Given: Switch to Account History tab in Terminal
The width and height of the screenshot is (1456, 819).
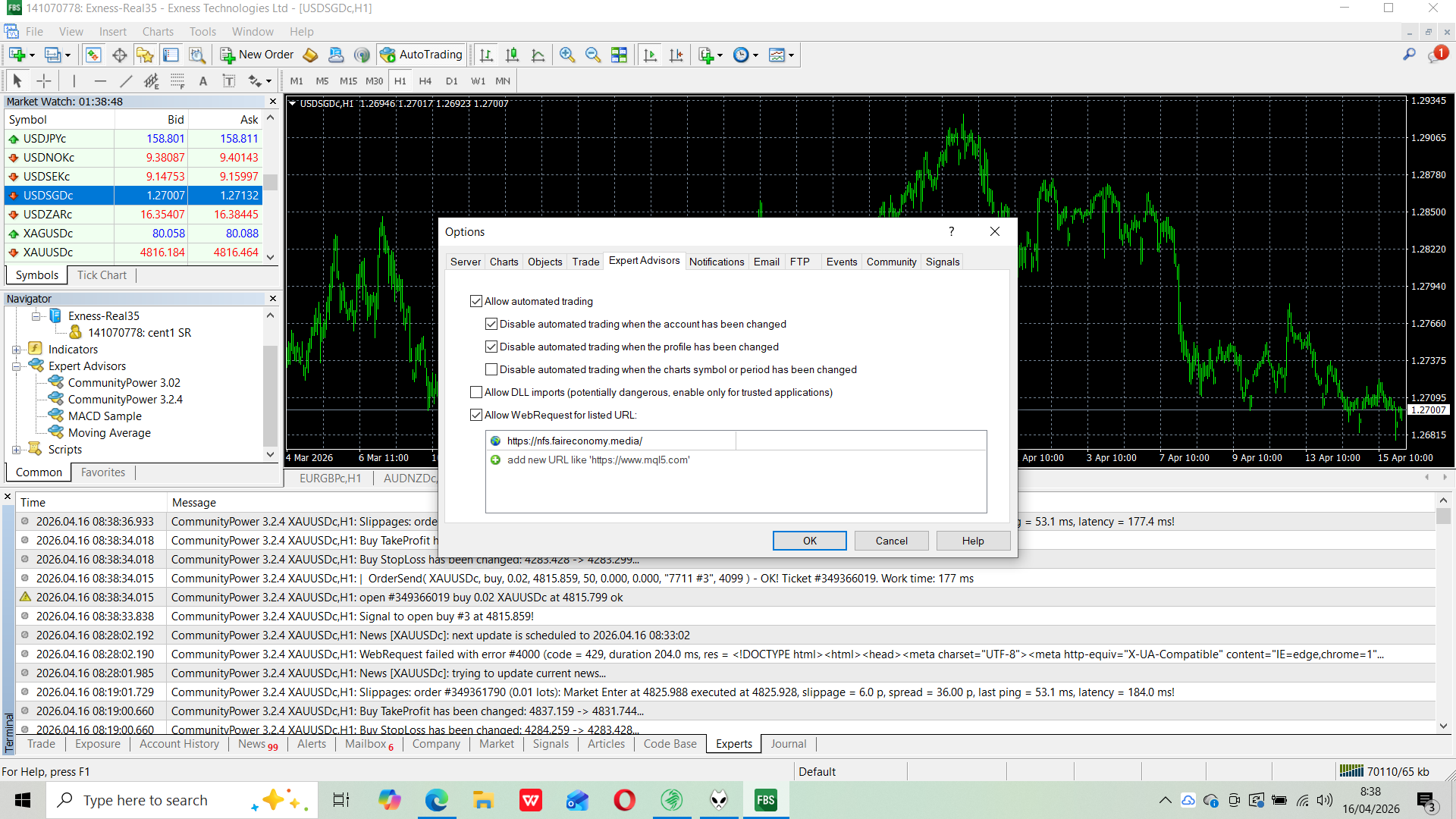Looking at the screenshot, I should [179, 744].
